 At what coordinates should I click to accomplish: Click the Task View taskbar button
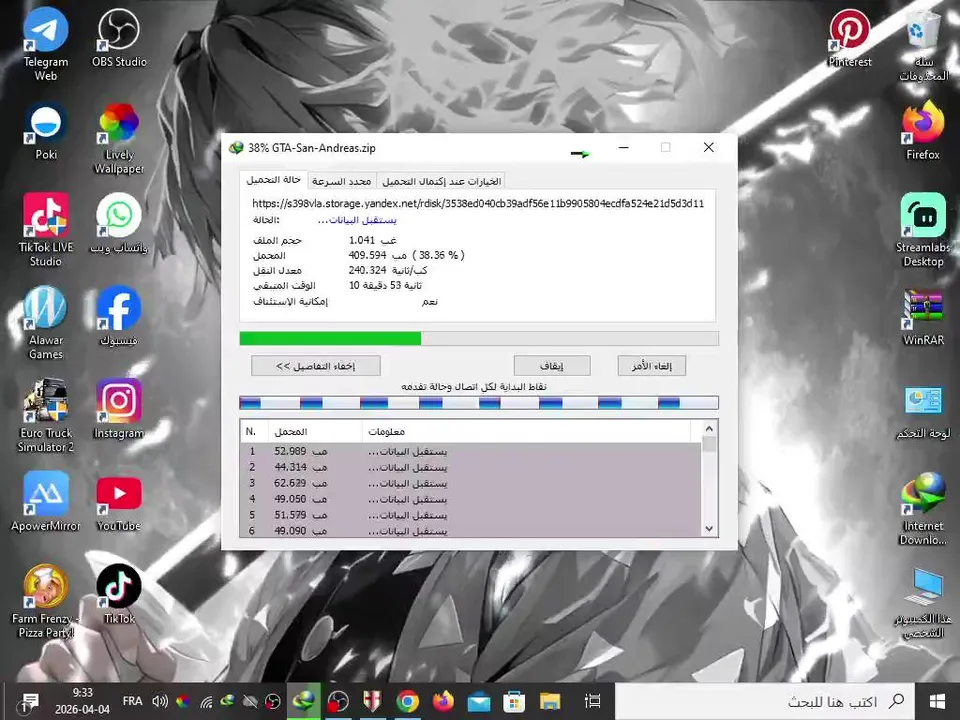tap(592, 701)
